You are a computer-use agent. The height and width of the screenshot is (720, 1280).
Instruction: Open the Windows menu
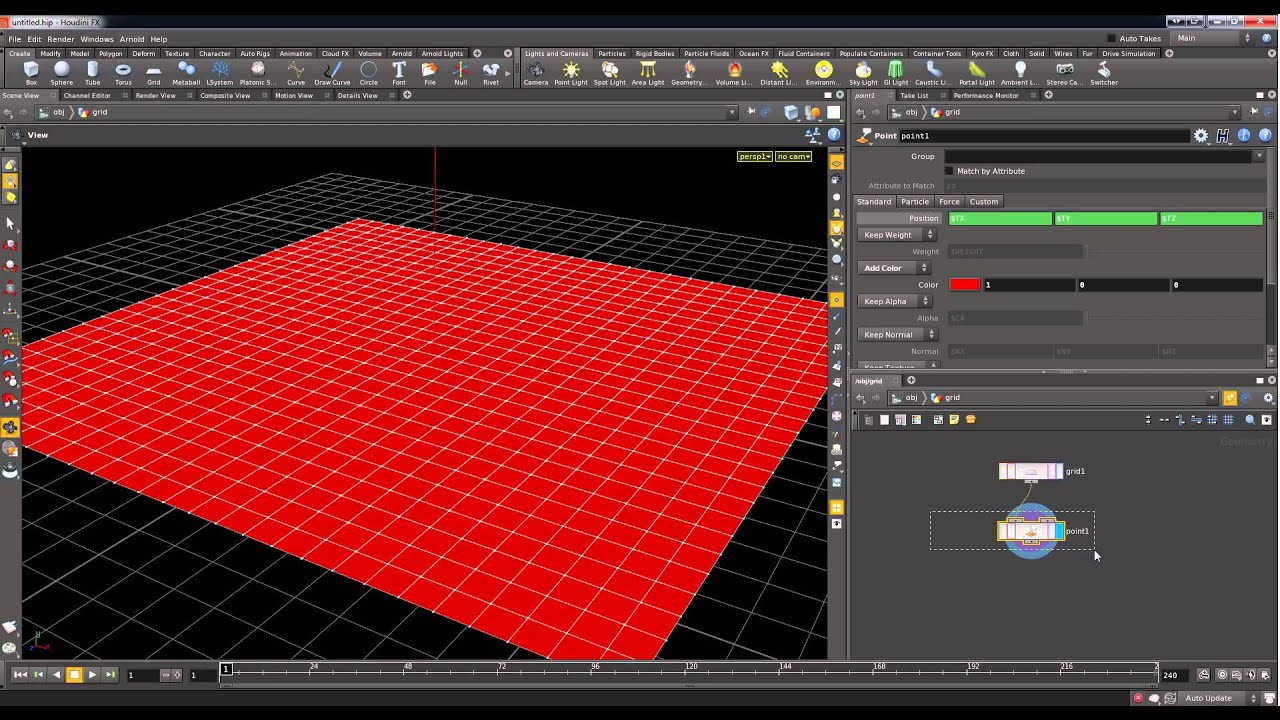pos(97,39)
